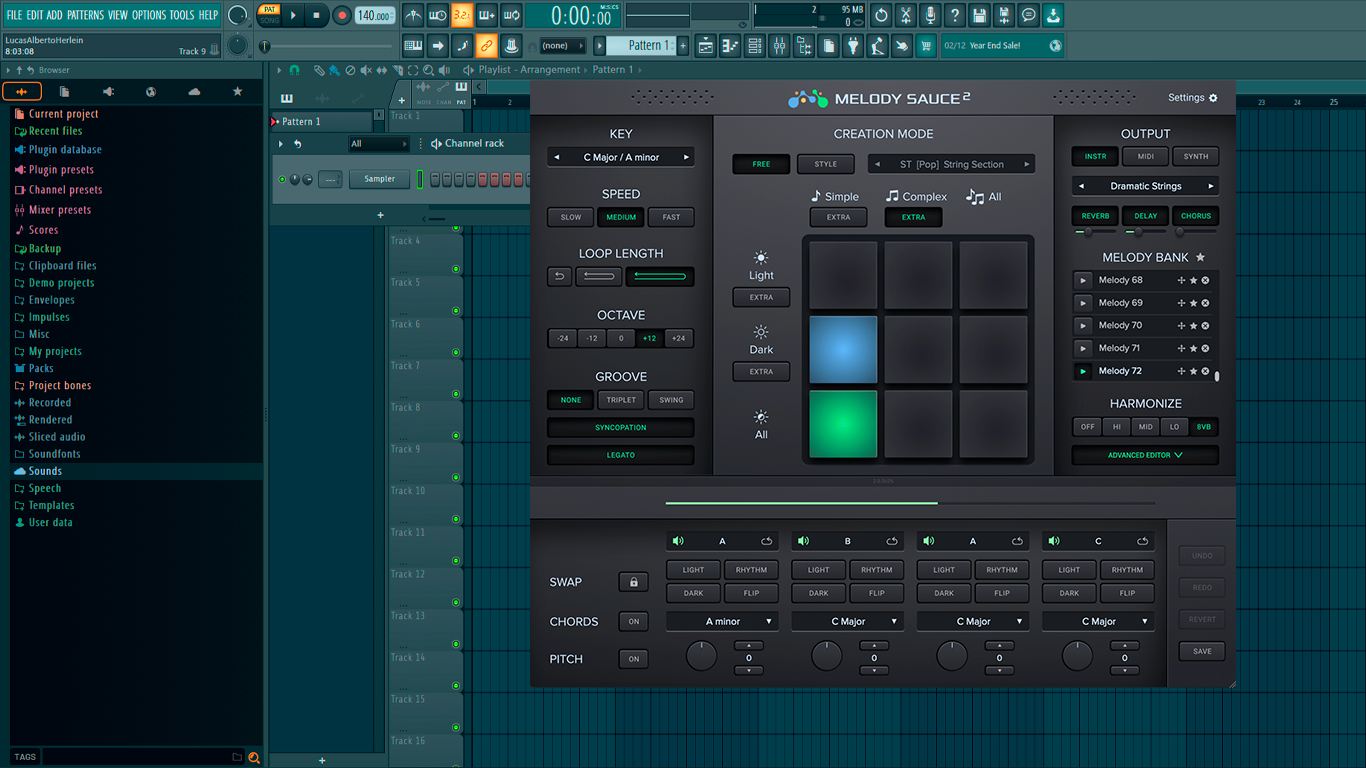The width and height of the screenshot is (1366, 768).
Task: Click the SAVE button in Melody Sauce
Action: click(x=1202, y=651)
